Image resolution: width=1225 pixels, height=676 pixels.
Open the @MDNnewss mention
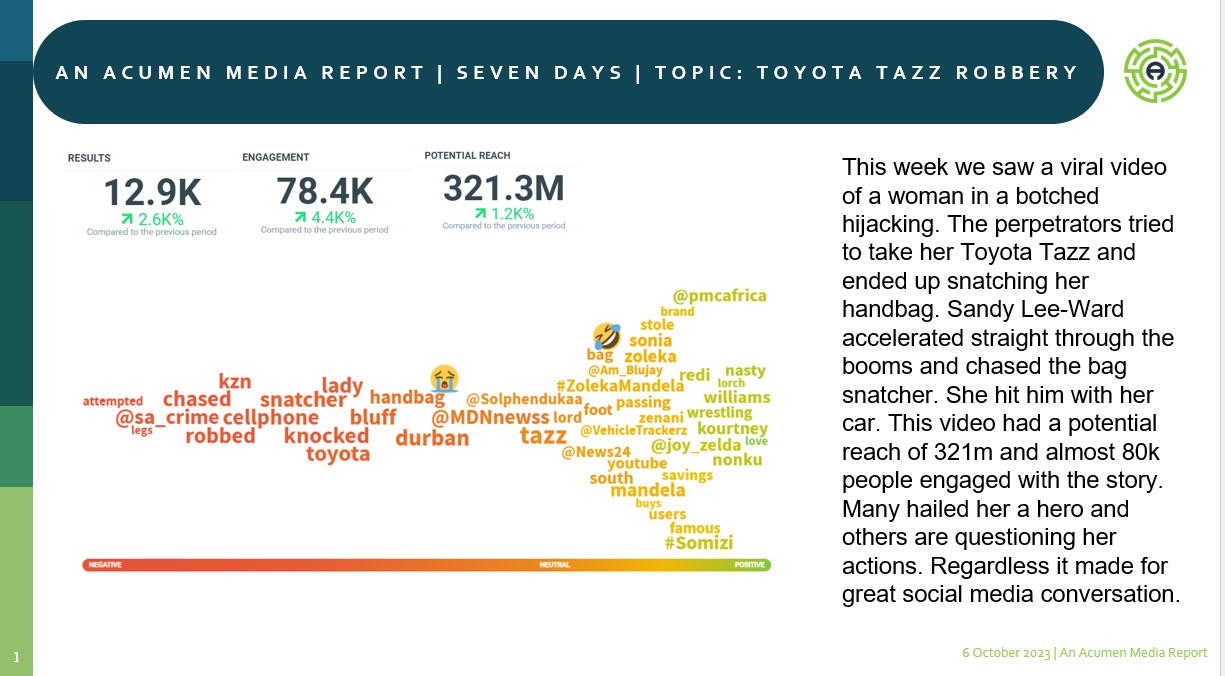point(490,417)
